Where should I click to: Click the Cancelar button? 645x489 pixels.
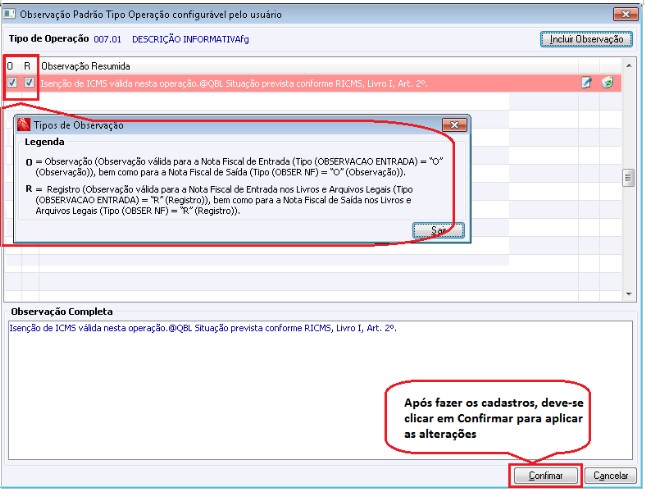(x=610, y=476)
